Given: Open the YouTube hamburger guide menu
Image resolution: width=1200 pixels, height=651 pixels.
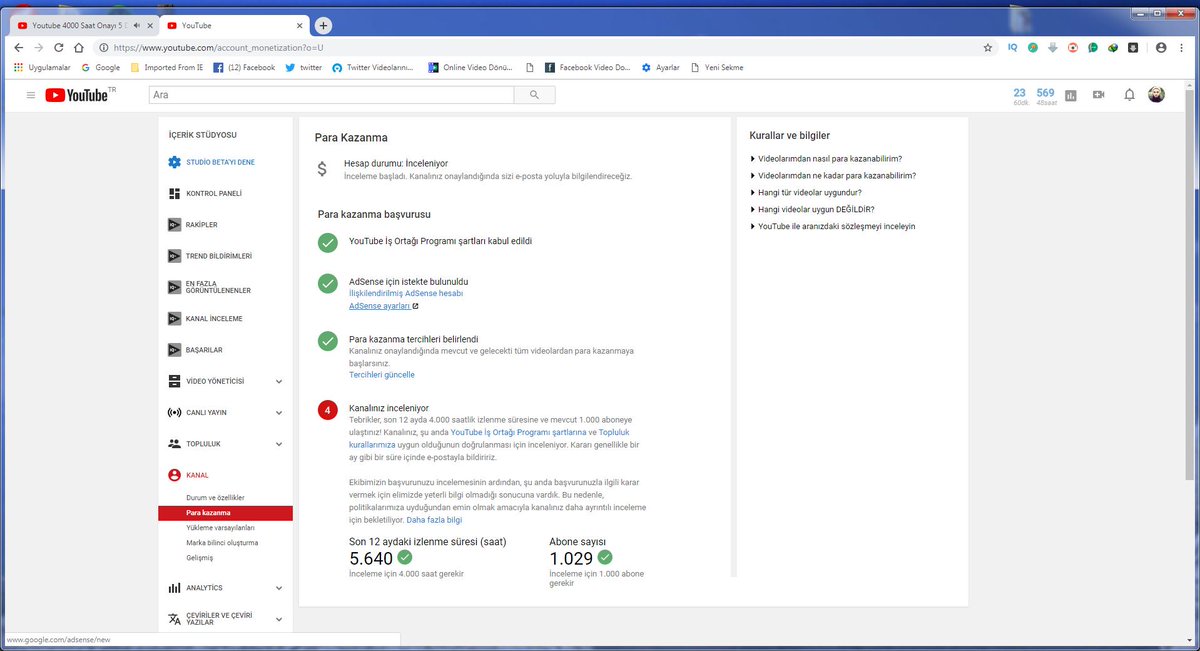Looking at the screenshot, I should tap(31, 95).
